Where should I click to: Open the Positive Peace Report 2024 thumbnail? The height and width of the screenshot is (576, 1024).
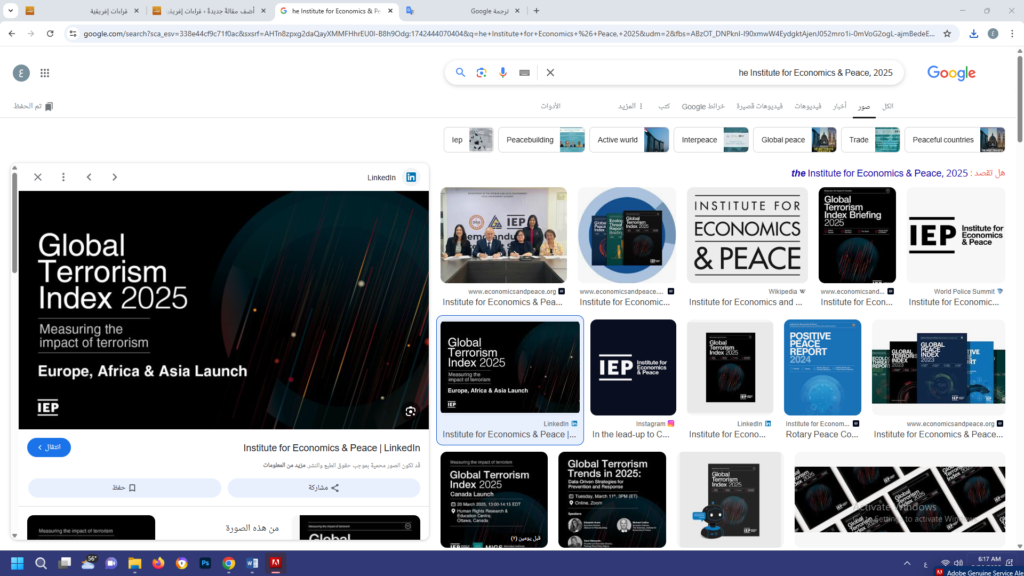pyautogui.click(x=822, y=367)
